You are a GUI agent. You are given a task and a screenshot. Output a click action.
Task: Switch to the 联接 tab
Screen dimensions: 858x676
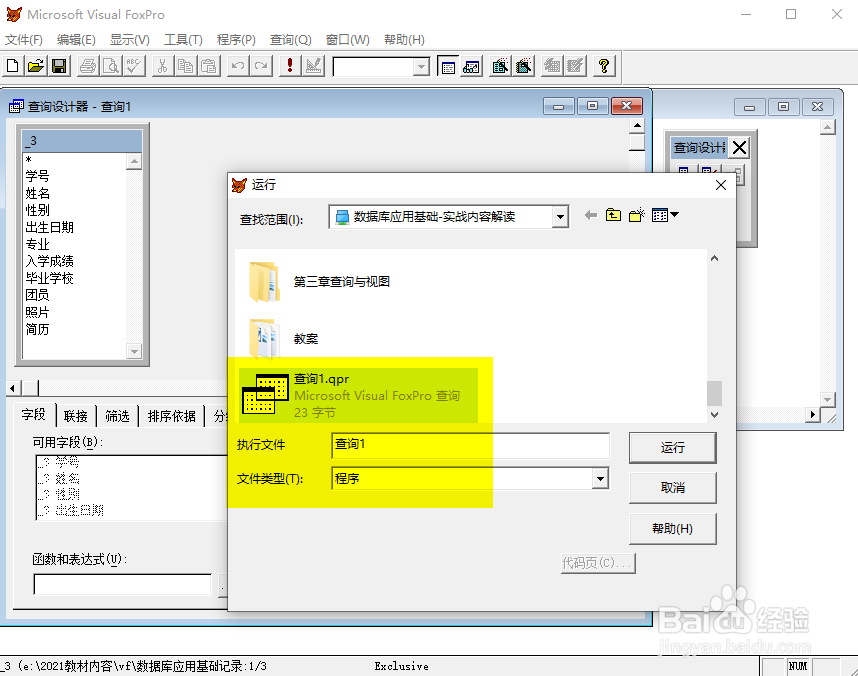click(x=76, y=416)
